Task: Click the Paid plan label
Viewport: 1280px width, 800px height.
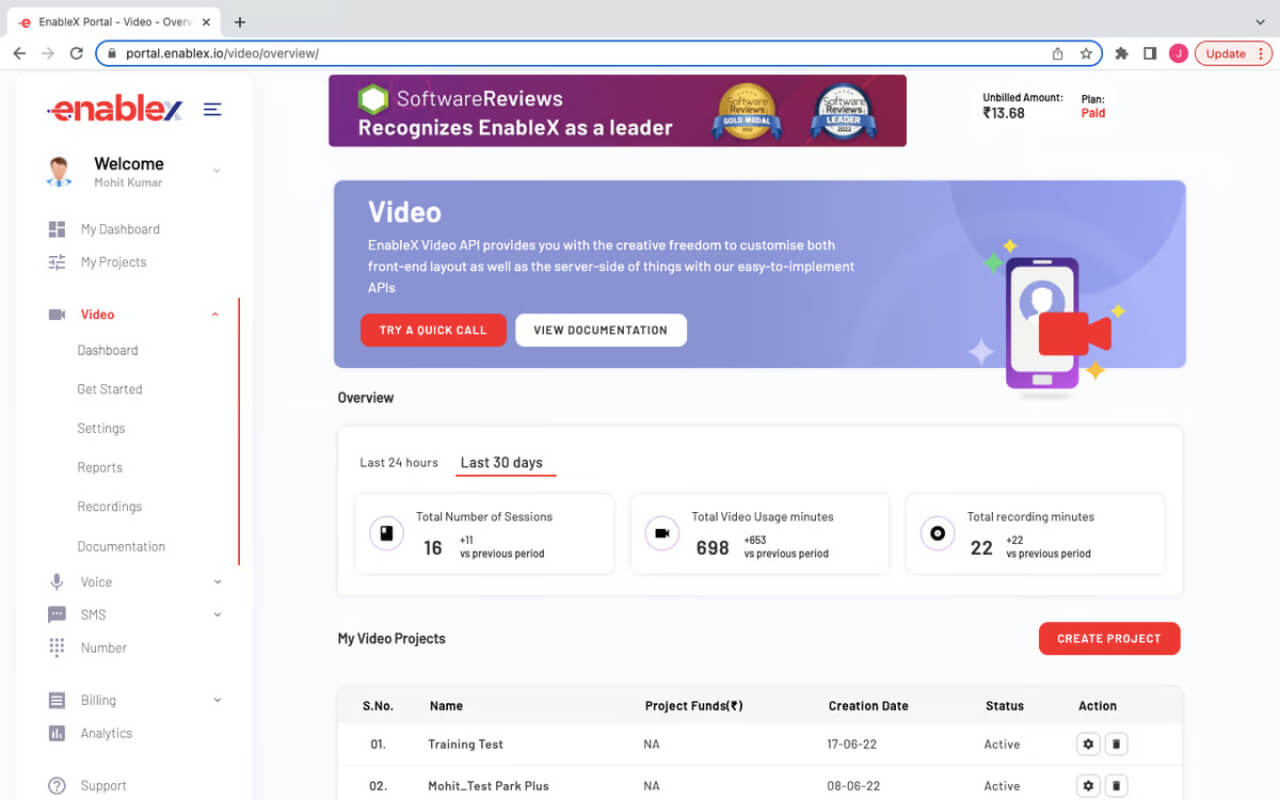Action: click(x=1093, y=113)
